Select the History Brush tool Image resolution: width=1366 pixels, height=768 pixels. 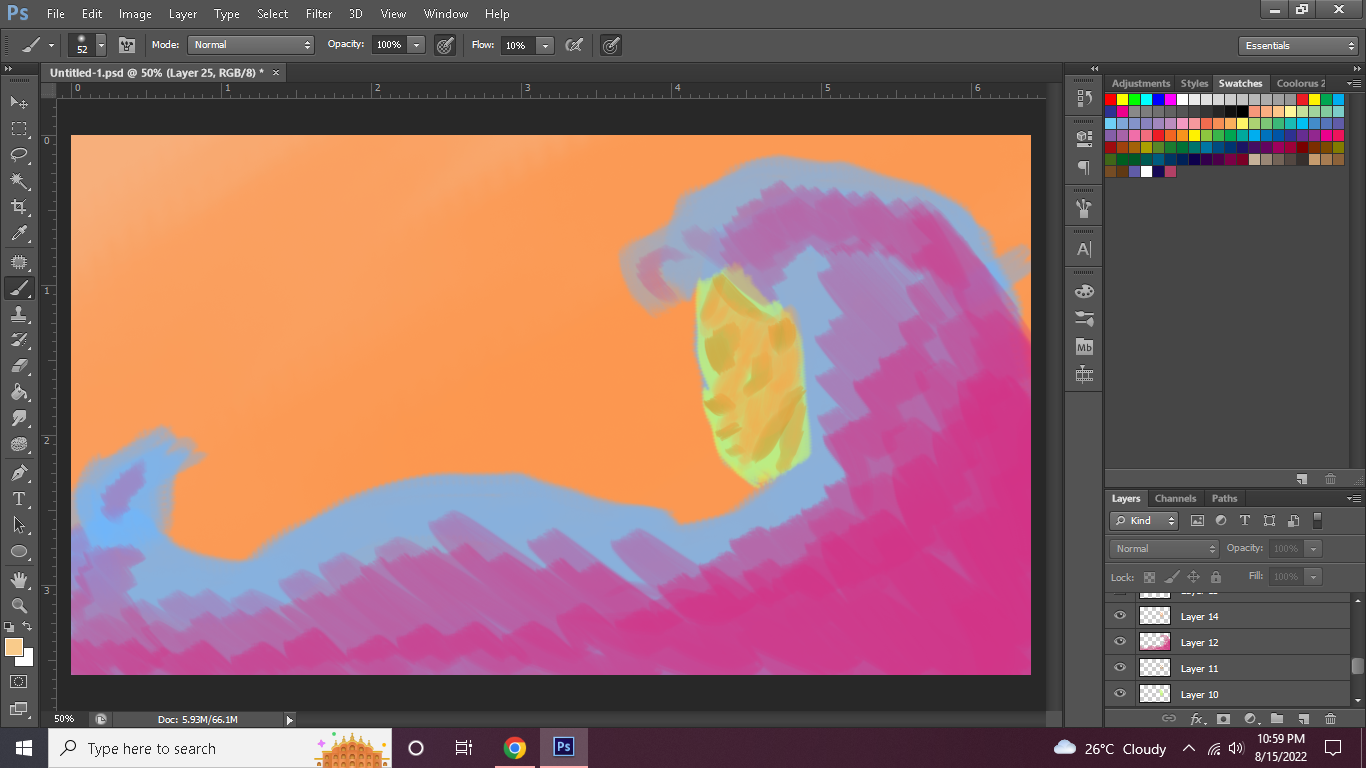(x=19, y=340)
